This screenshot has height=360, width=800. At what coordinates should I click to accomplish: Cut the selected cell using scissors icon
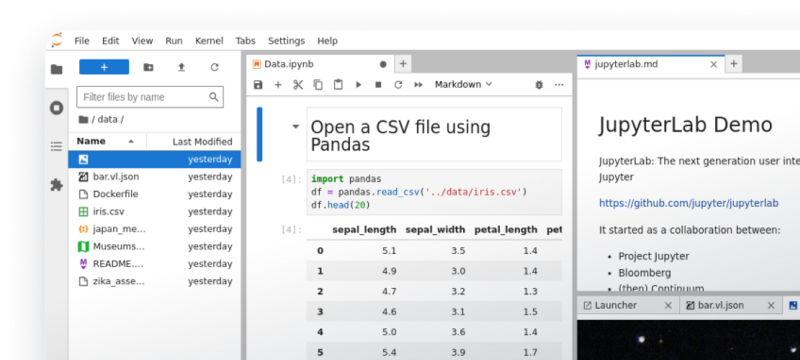pyautogui.click(x=298, y=85)
